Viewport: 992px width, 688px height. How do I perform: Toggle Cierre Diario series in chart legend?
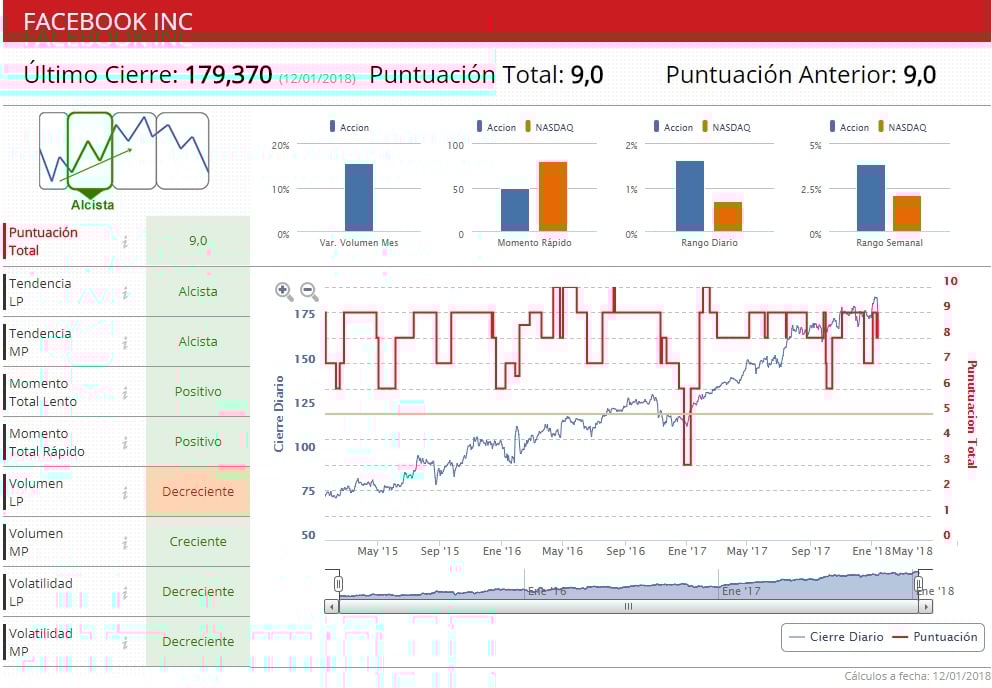836,637
